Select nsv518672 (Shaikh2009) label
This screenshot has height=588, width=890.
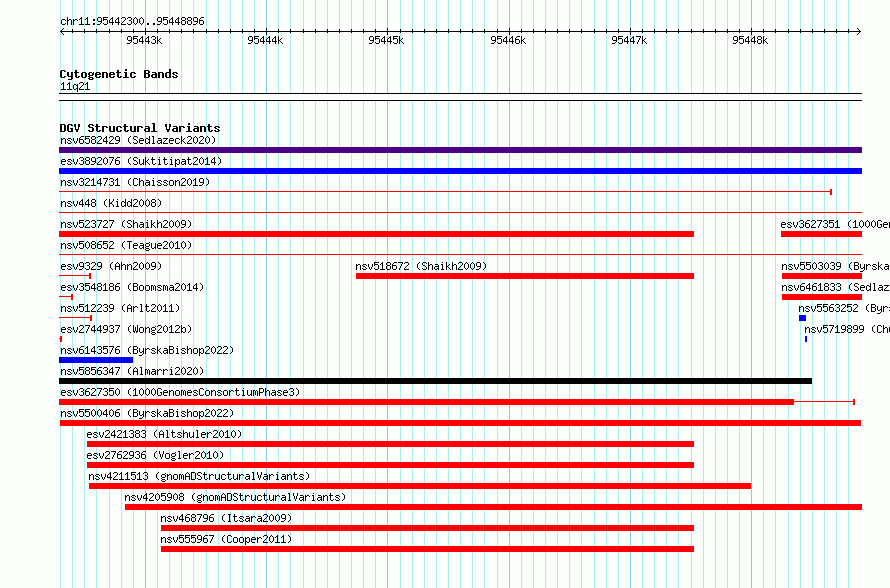421,266
